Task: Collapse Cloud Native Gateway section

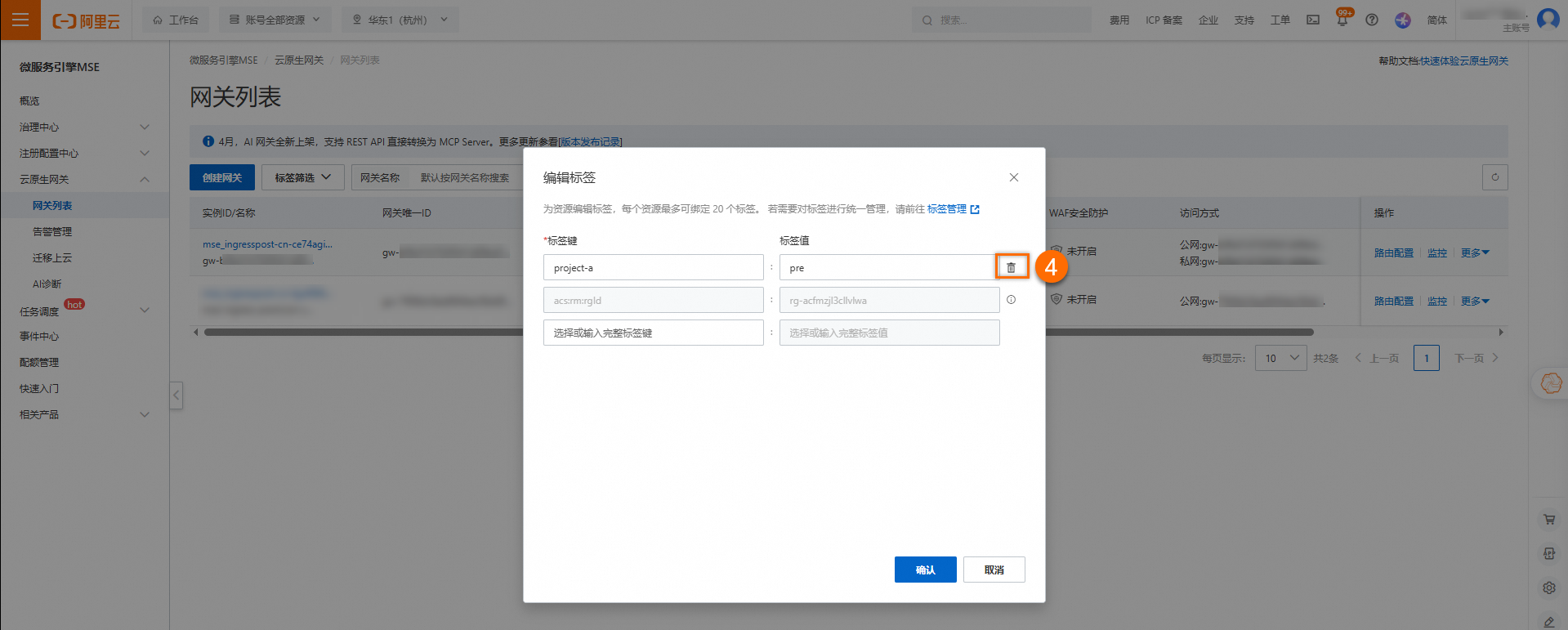Action: coord(85,179)
